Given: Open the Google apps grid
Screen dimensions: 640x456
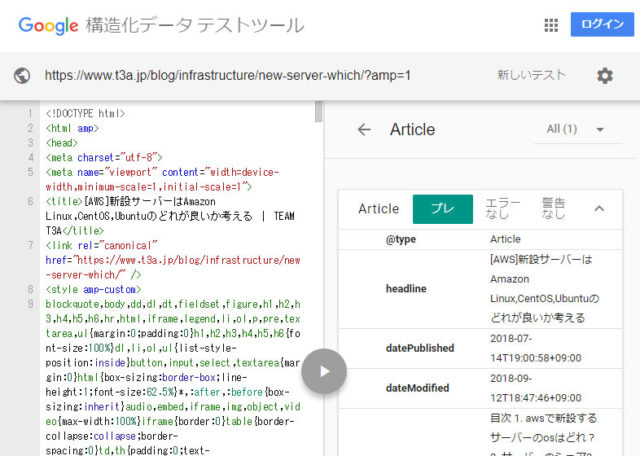Looking at the screenshot, I should click(551, 25).
